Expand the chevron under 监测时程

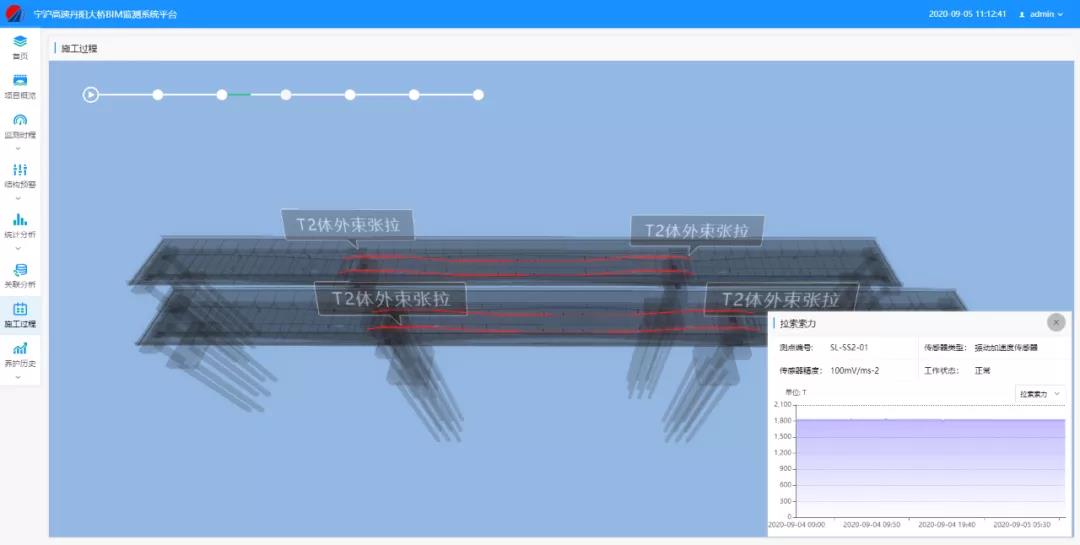[x=20, y=148]
